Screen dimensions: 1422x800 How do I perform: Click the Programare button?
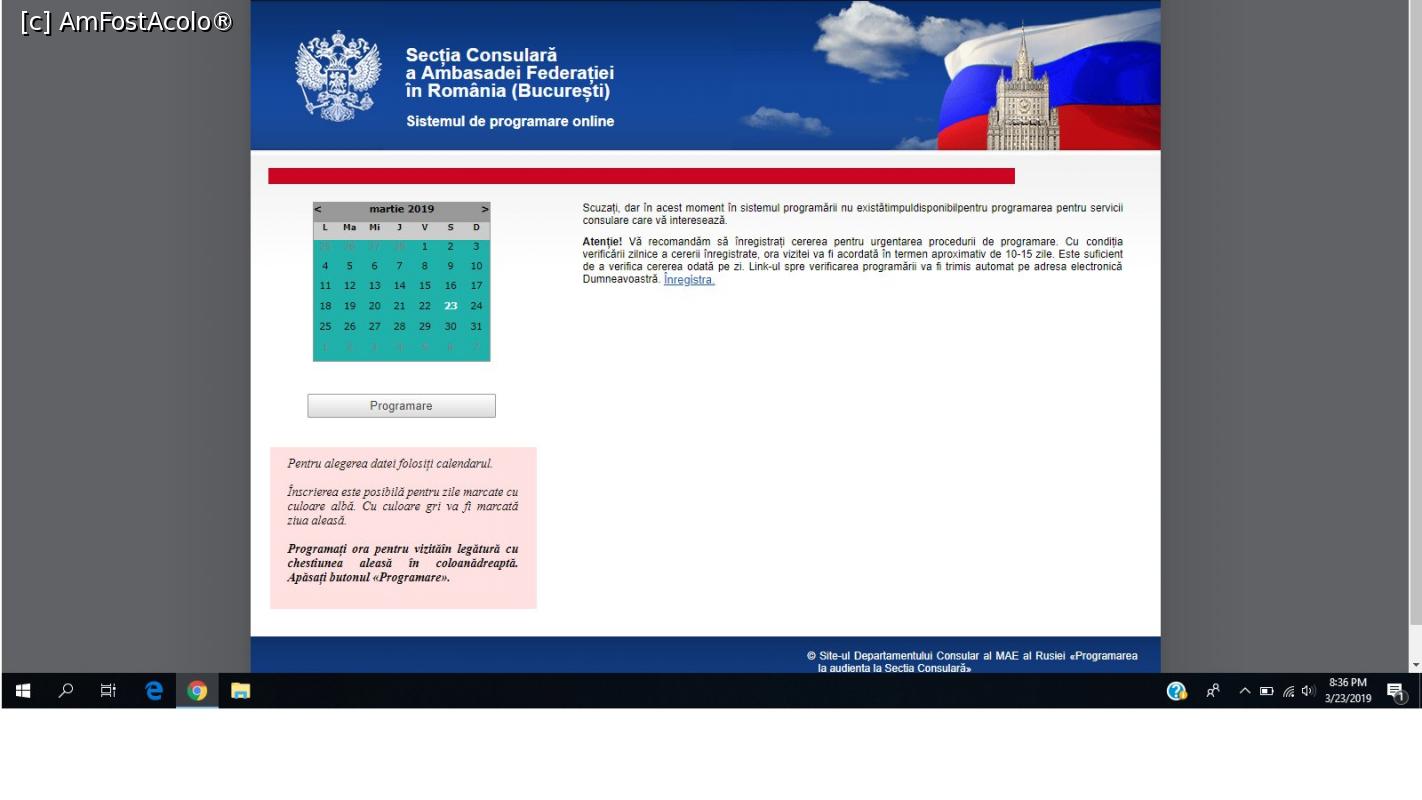tap(401, 406)
